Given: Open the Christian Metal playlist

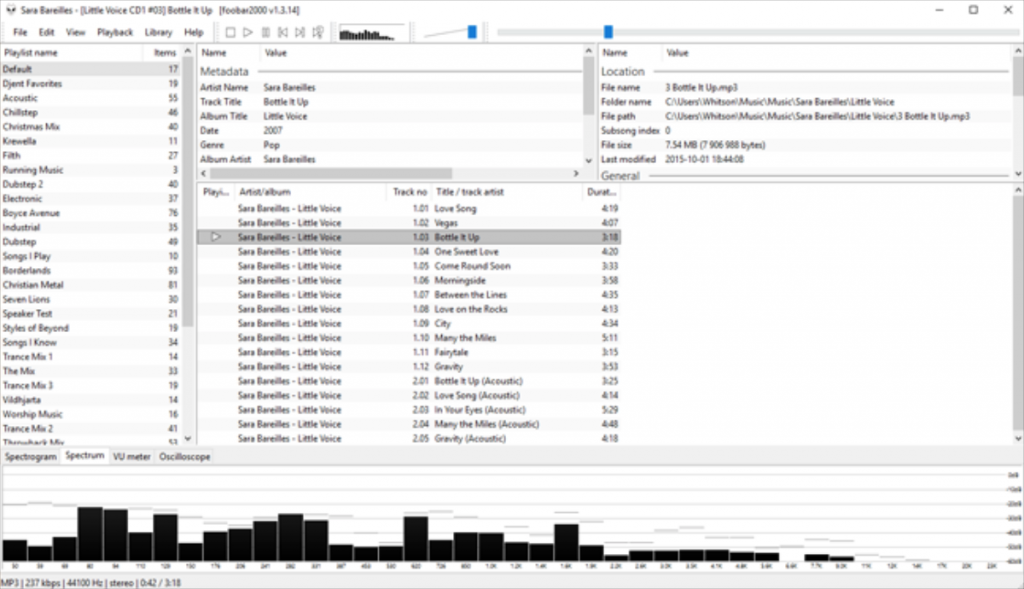Looking at the screenshot, I should pos(91,285).
